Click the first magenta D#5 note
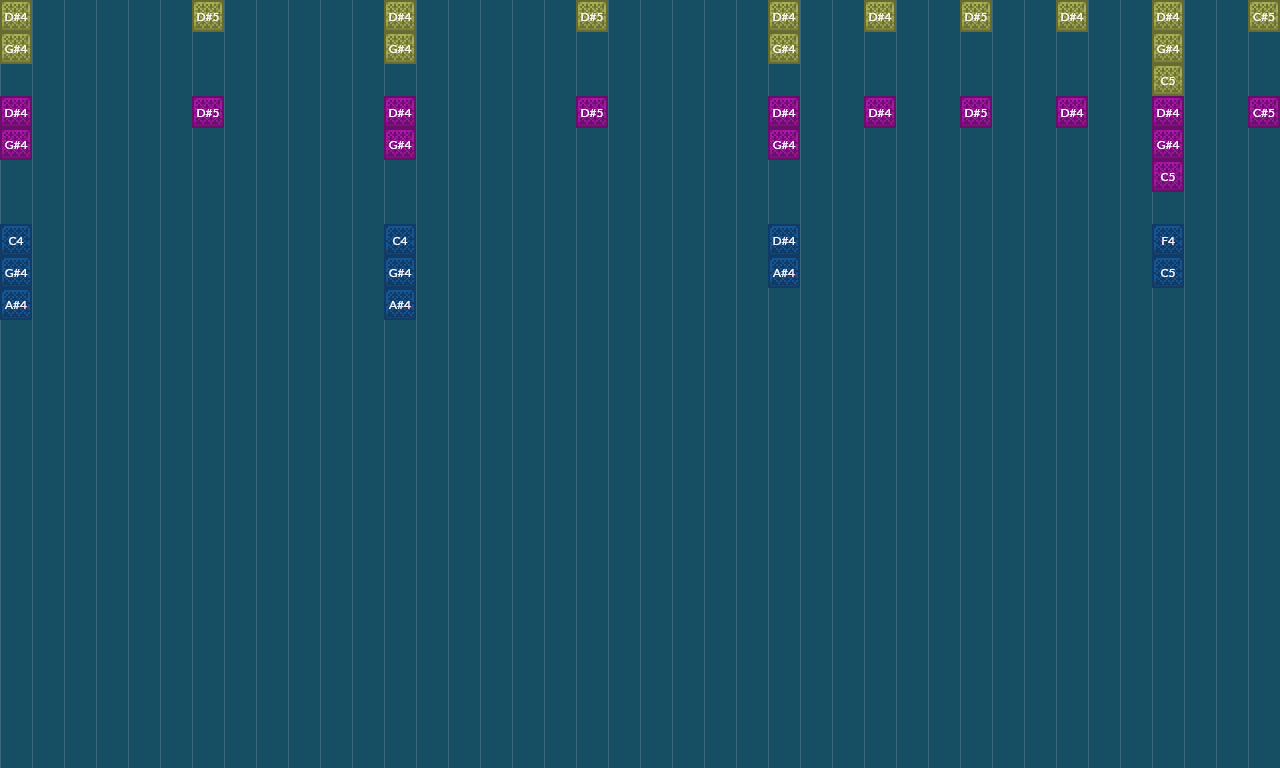The height and width of the screenshot is (768, 1280). (208, 112)
